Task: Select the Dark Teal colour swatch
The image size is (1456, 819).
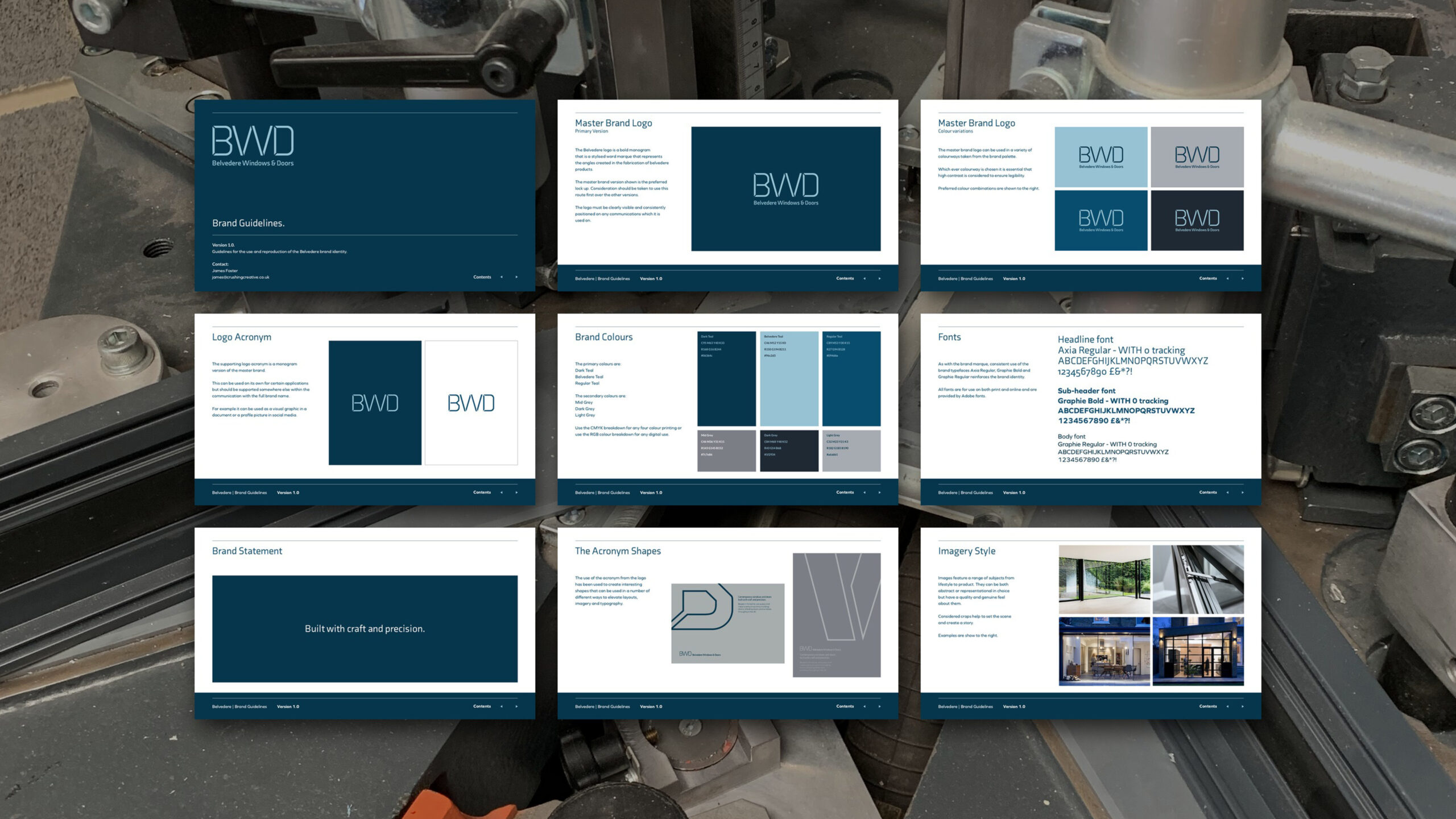Action: point(726,379)
